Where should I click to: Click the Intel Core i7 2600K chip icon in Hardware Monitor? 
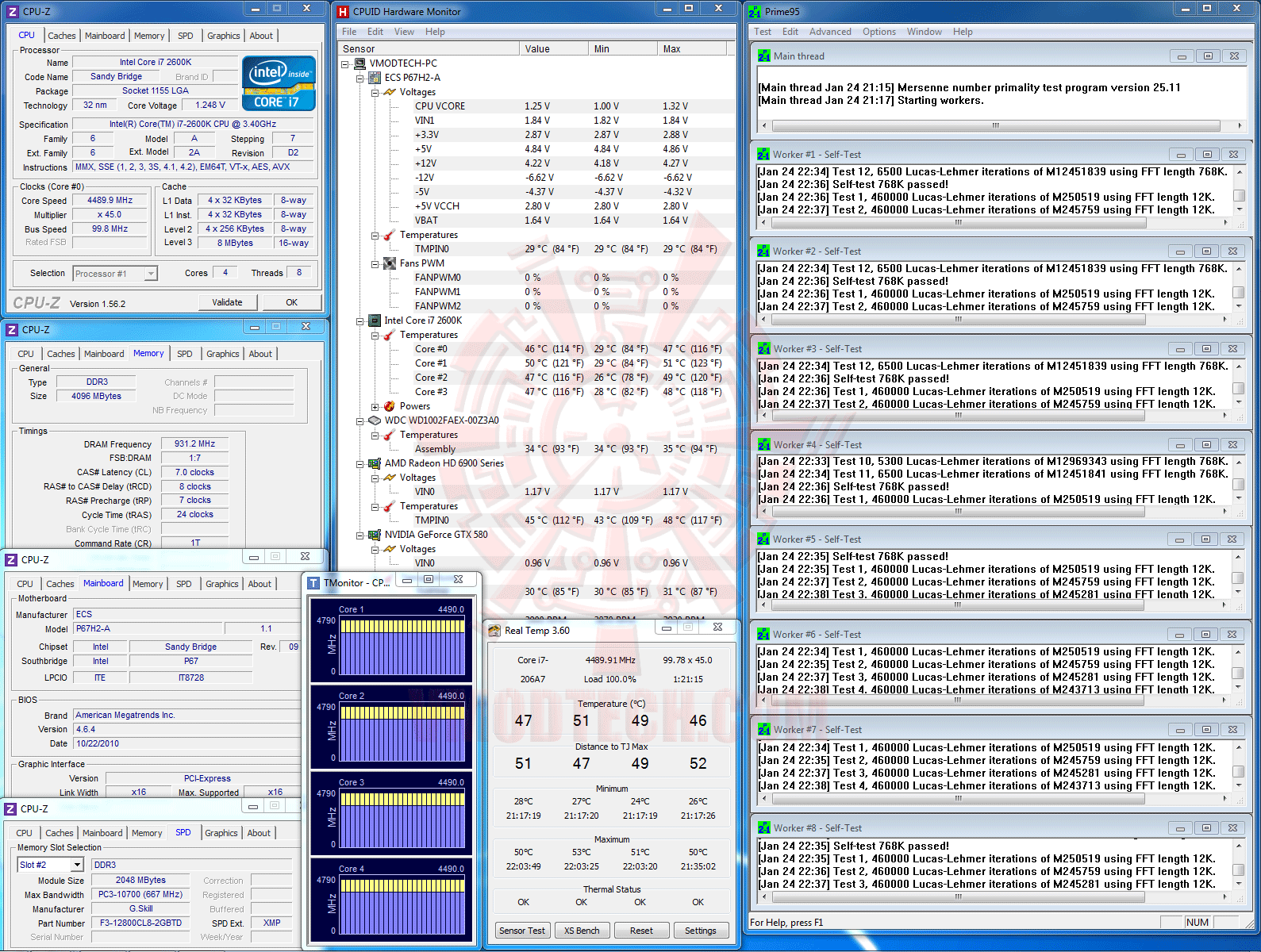(x=375, y=321)
